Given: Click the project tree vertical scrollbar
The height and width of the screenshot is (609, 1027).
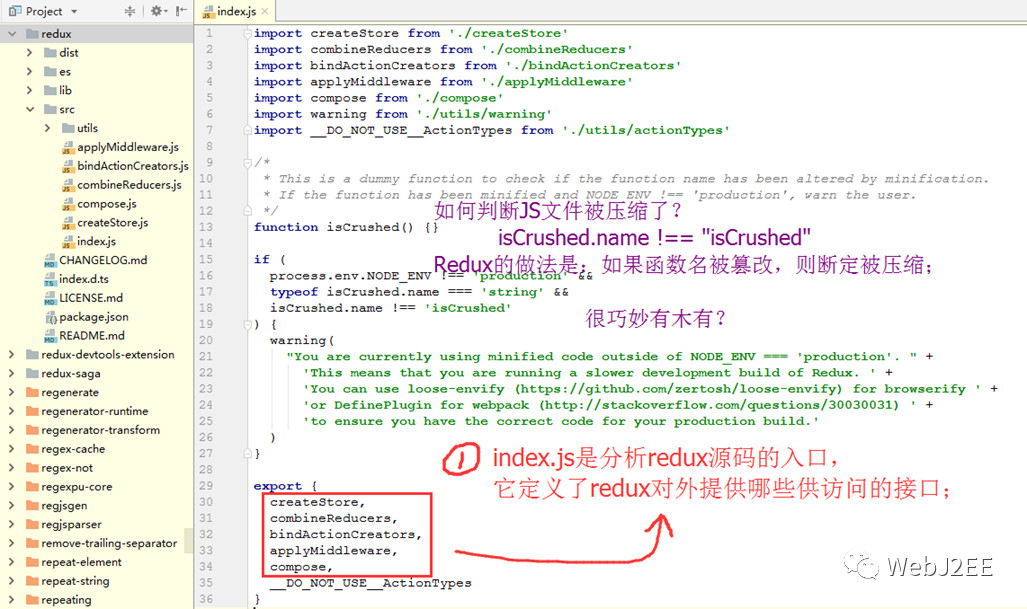Looking at the screenshot, I should point(189,541).
